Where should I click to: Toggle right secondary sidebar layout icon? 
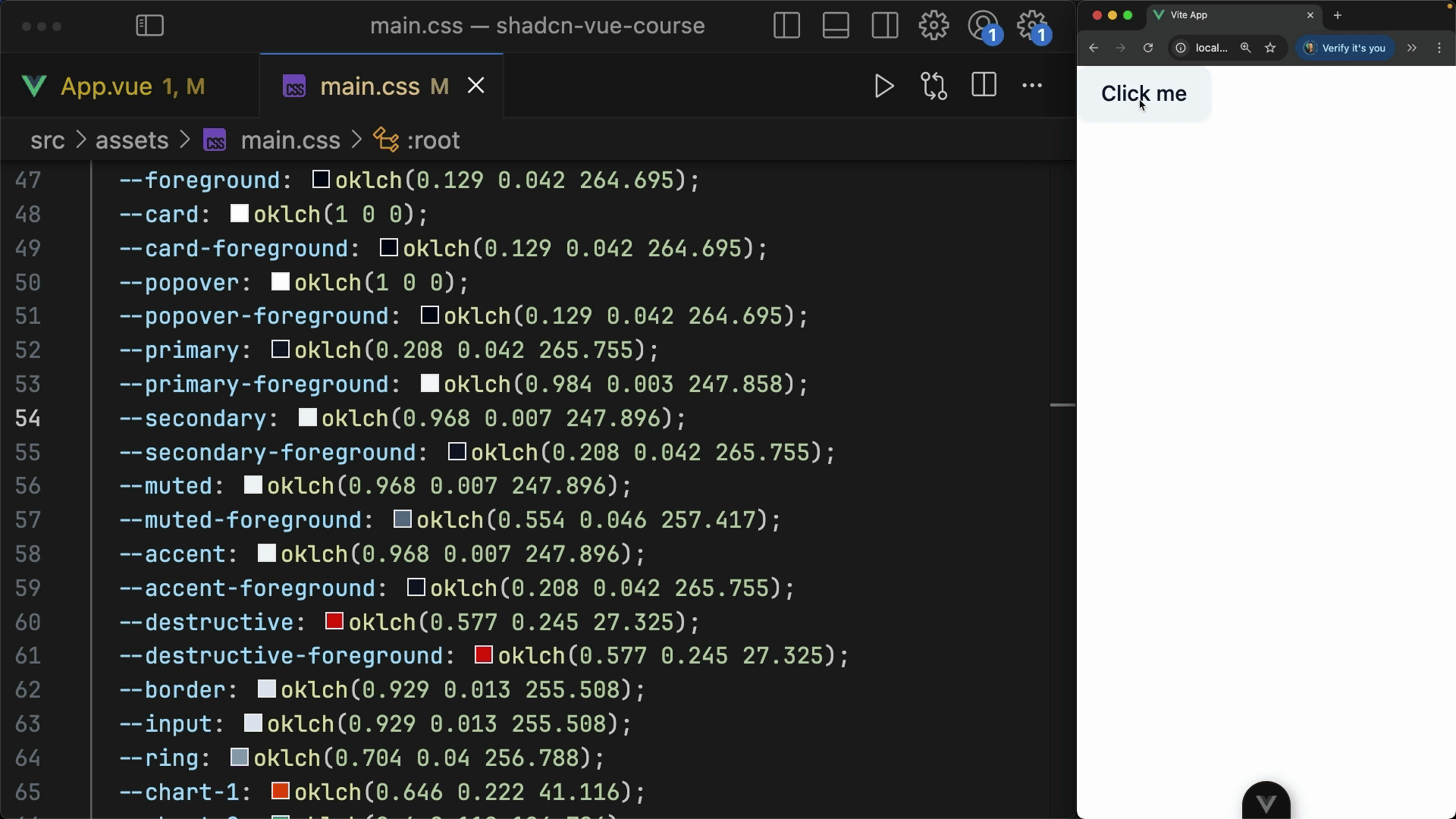(x=885, y=26)
